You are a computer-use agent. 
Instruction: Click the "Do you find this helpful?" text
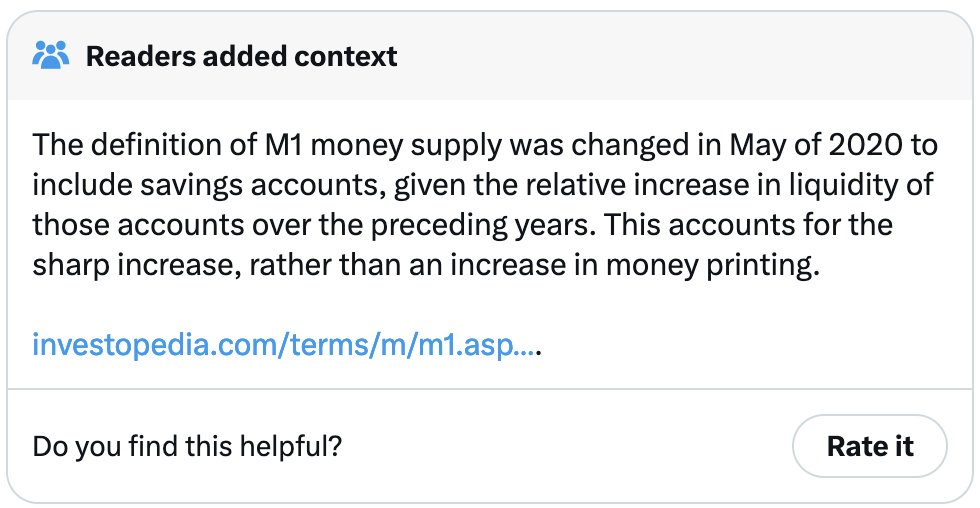187,446
